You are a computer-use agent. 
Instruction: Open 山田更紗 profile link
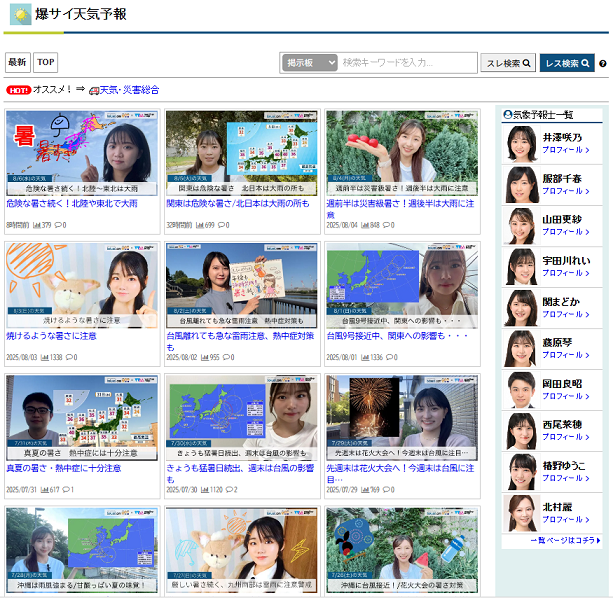point(566,232)
